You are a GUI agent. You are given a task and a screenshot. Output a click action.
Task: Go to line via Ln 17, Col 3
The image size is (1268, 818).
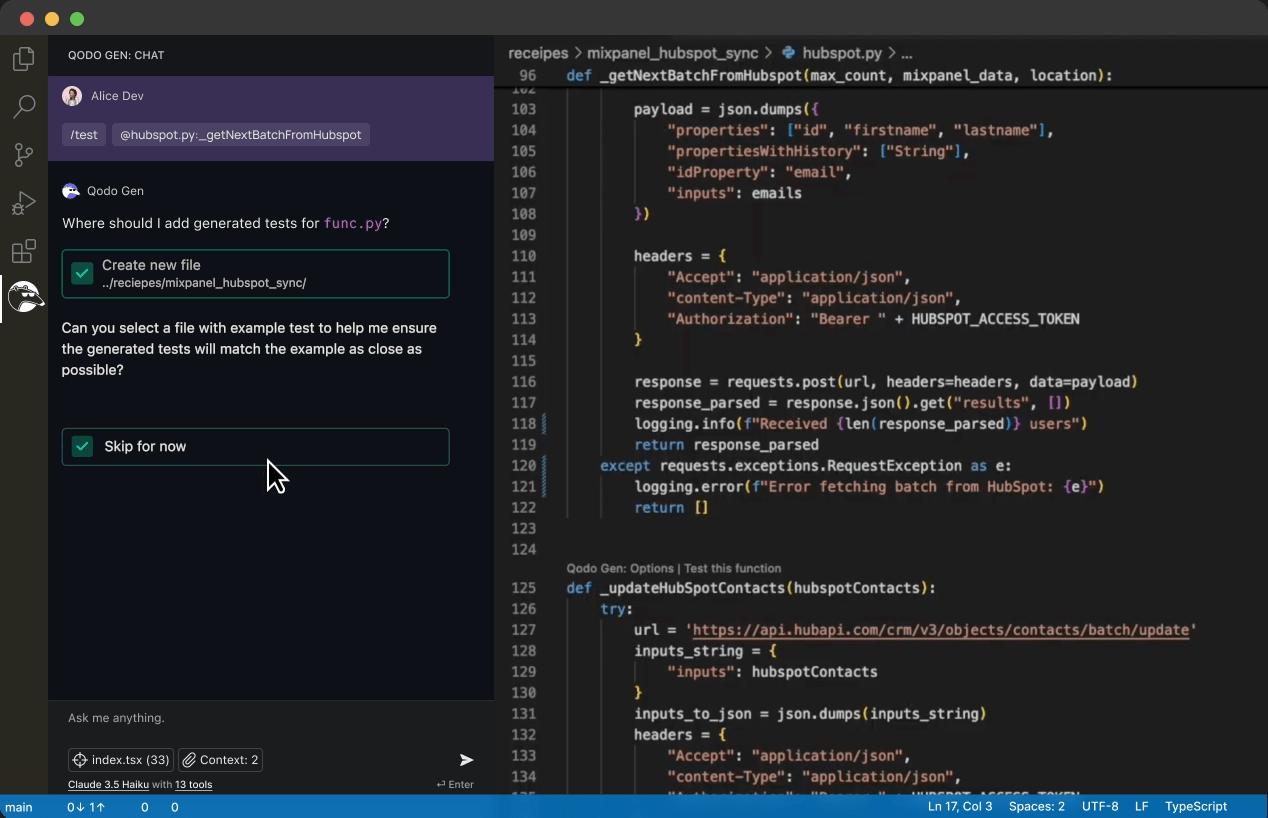960,807
